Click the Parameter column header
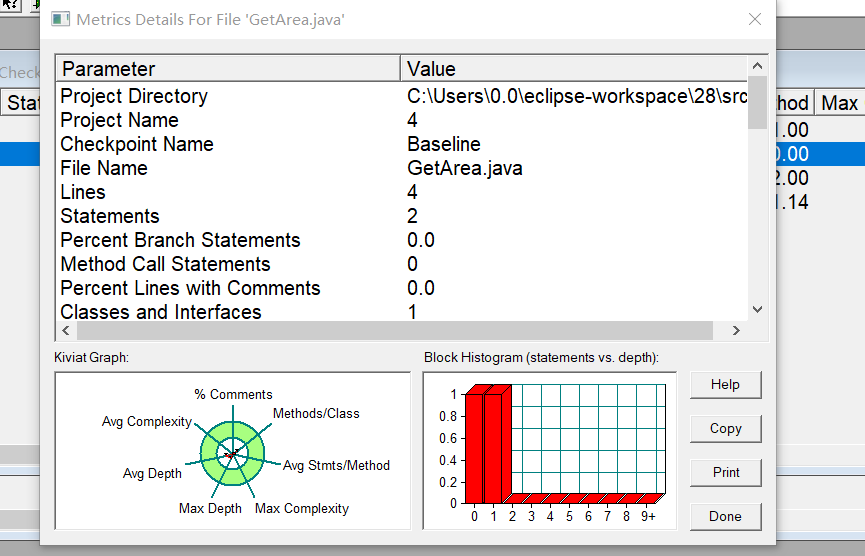This screenshot has width=865, height=556. point(228,69)
